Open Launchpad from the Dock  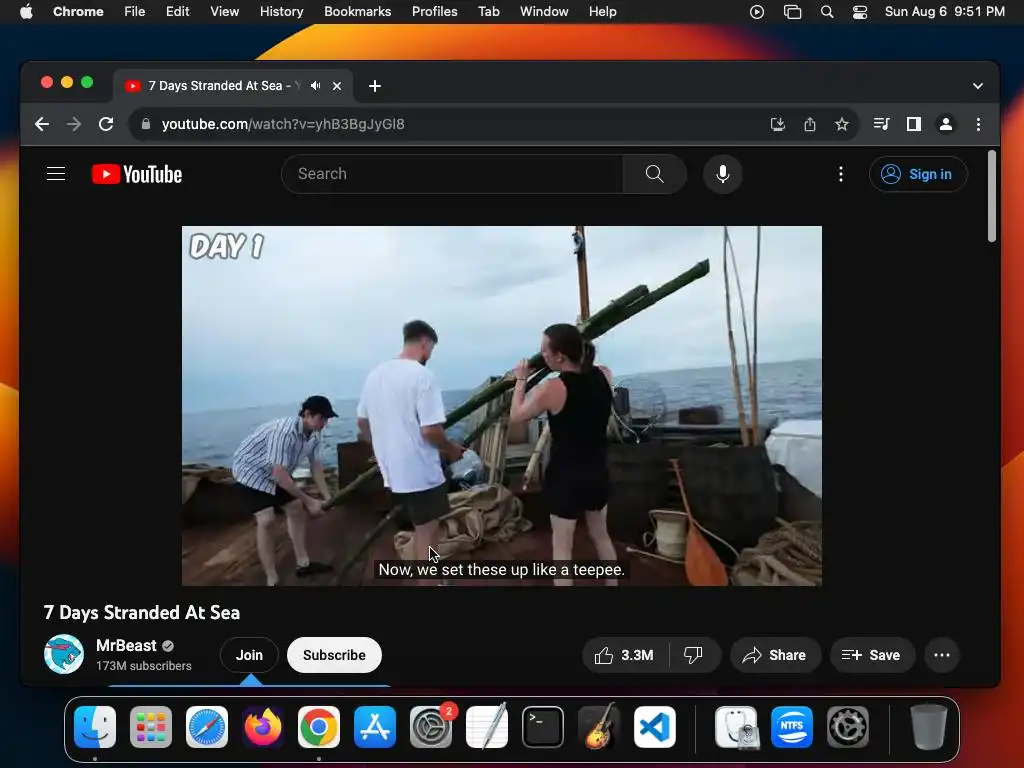(151, 727)
